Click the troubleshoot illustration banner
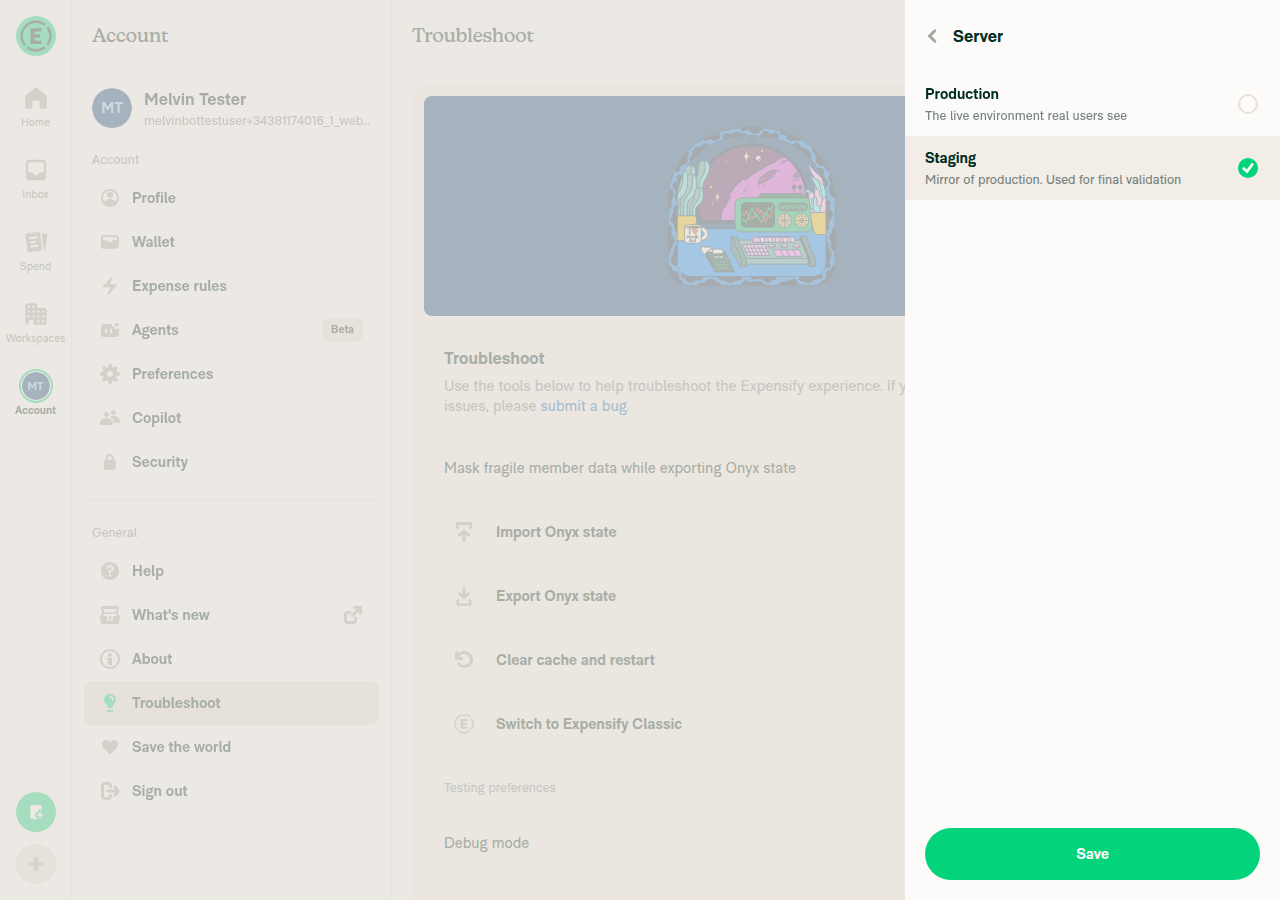Screen dimensions: 1280x900 pos(664,206)
